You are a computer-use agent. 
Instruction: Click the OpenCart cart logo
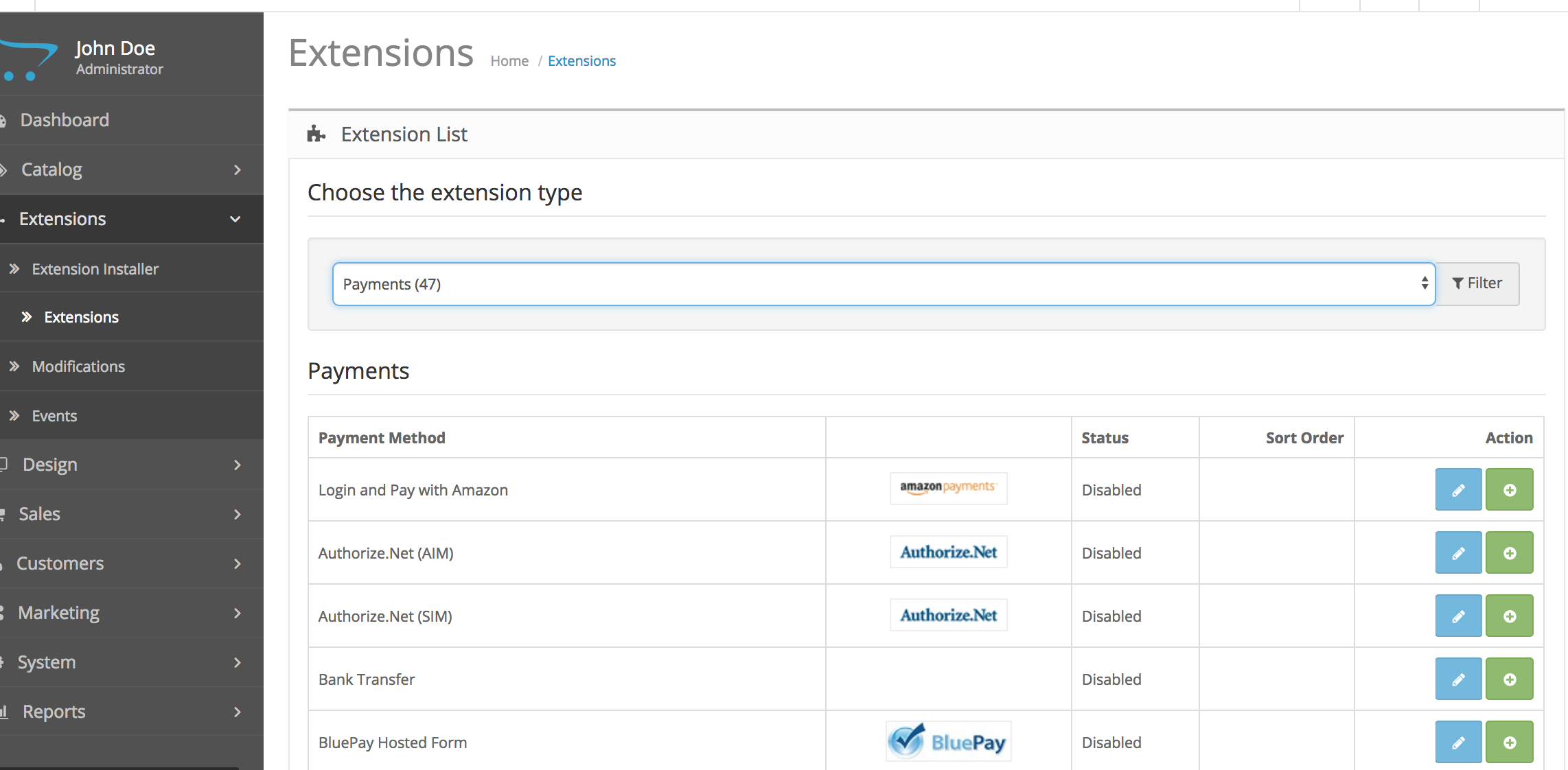tap(29, 60)
